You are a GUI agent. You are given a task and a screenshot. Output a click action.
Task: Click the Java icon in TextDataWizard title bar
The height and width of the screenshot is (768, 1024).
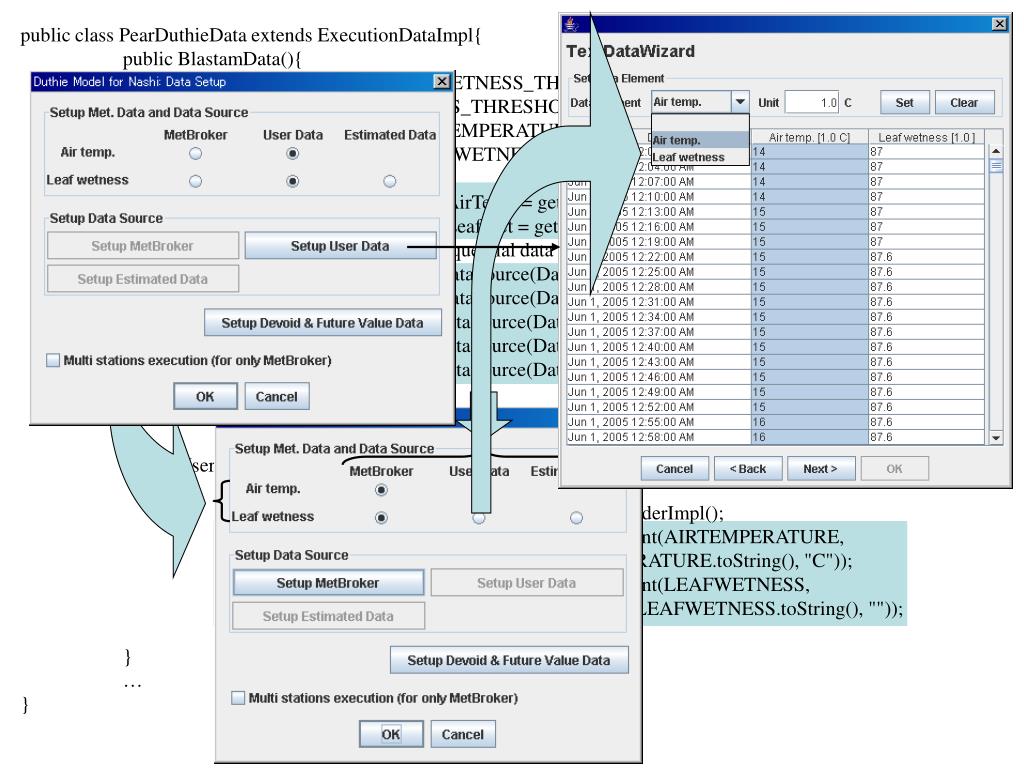click(571, 24)
